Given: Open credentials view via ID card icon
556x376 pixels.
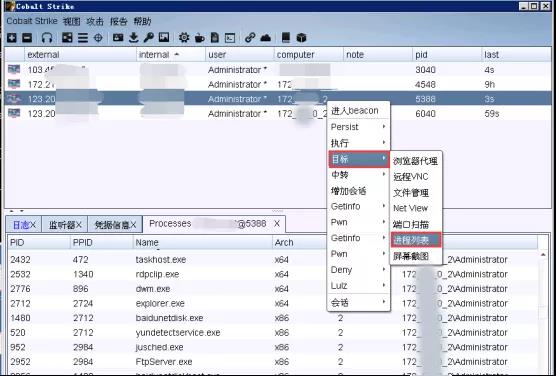Looking at the screenshot, I should 118,38.
